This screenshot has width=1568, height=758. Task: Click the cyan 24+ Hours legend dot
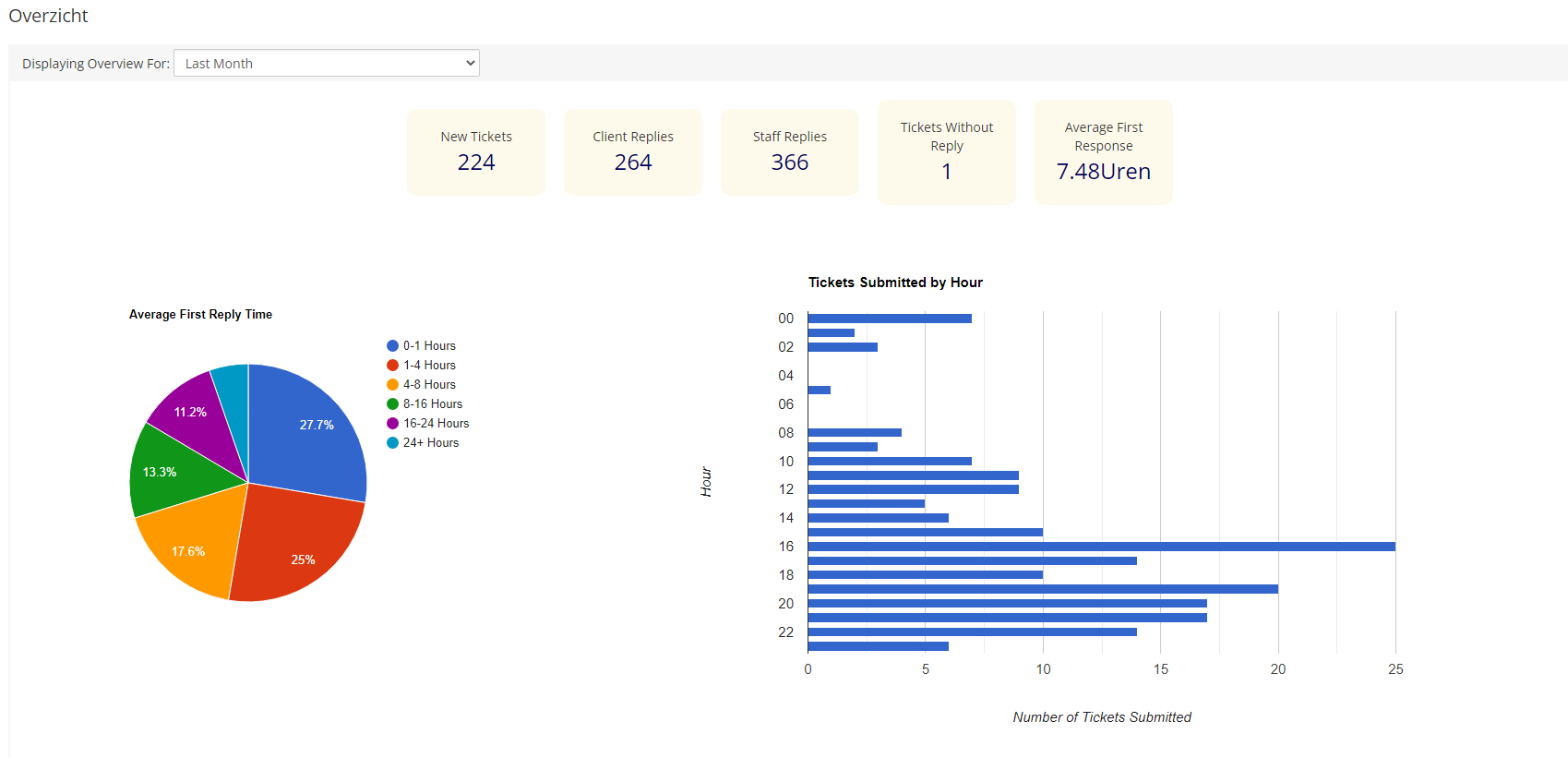(x=392, y=443)
